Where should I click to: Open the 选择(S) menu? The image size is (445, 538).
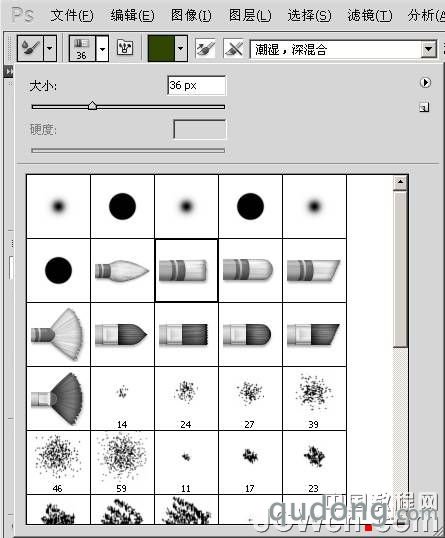pos(309,15)
